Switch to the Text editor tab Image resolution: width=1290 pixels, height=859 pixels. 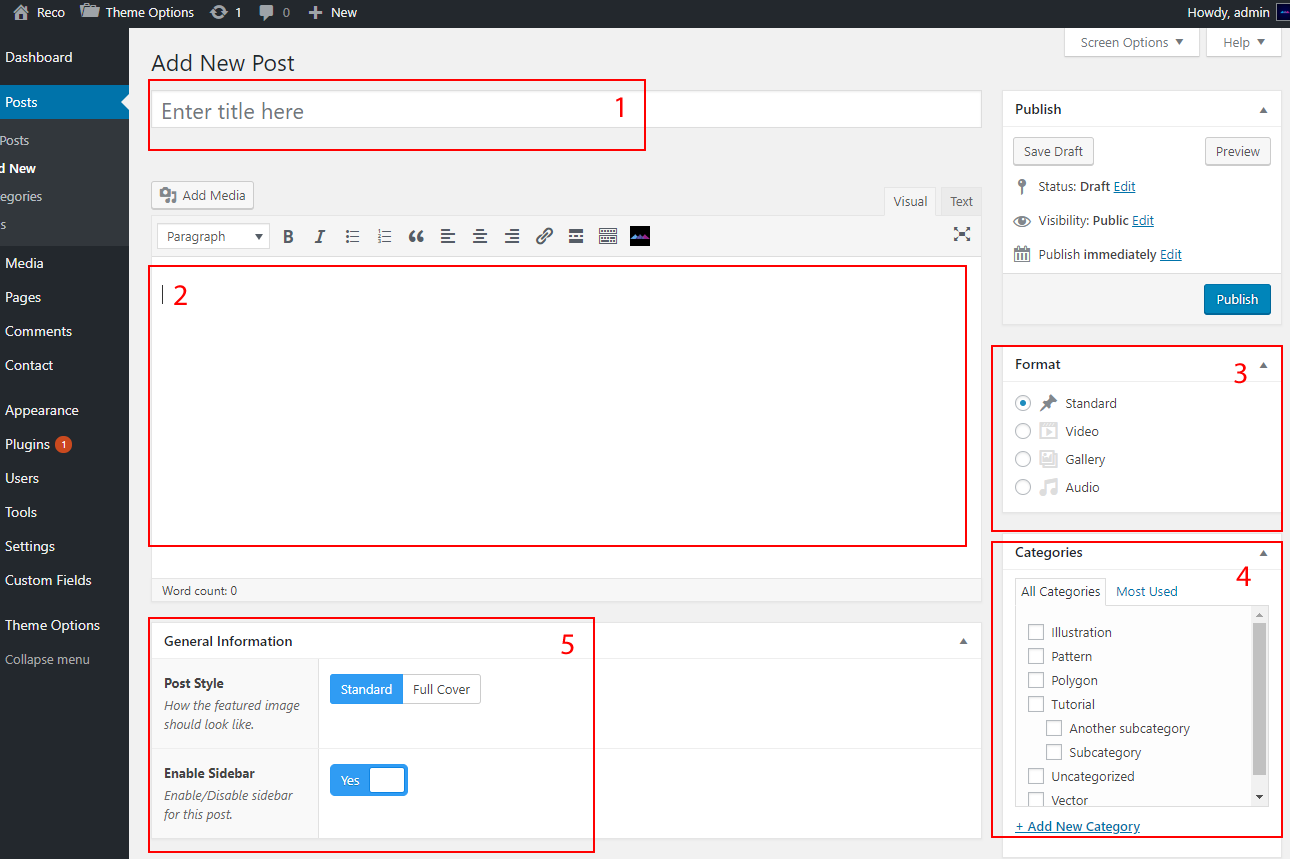click(961, 202)
